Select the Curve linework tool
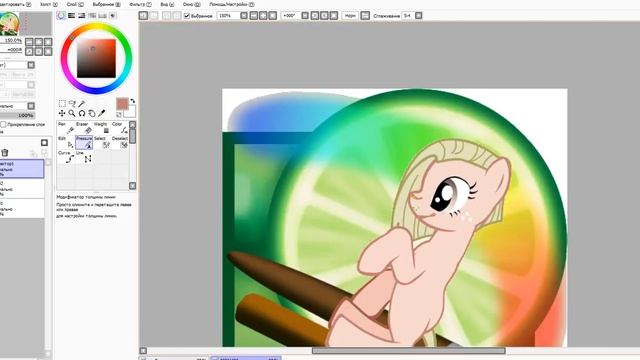The width and height of the screenshot is (640, 360). (65, 157)
